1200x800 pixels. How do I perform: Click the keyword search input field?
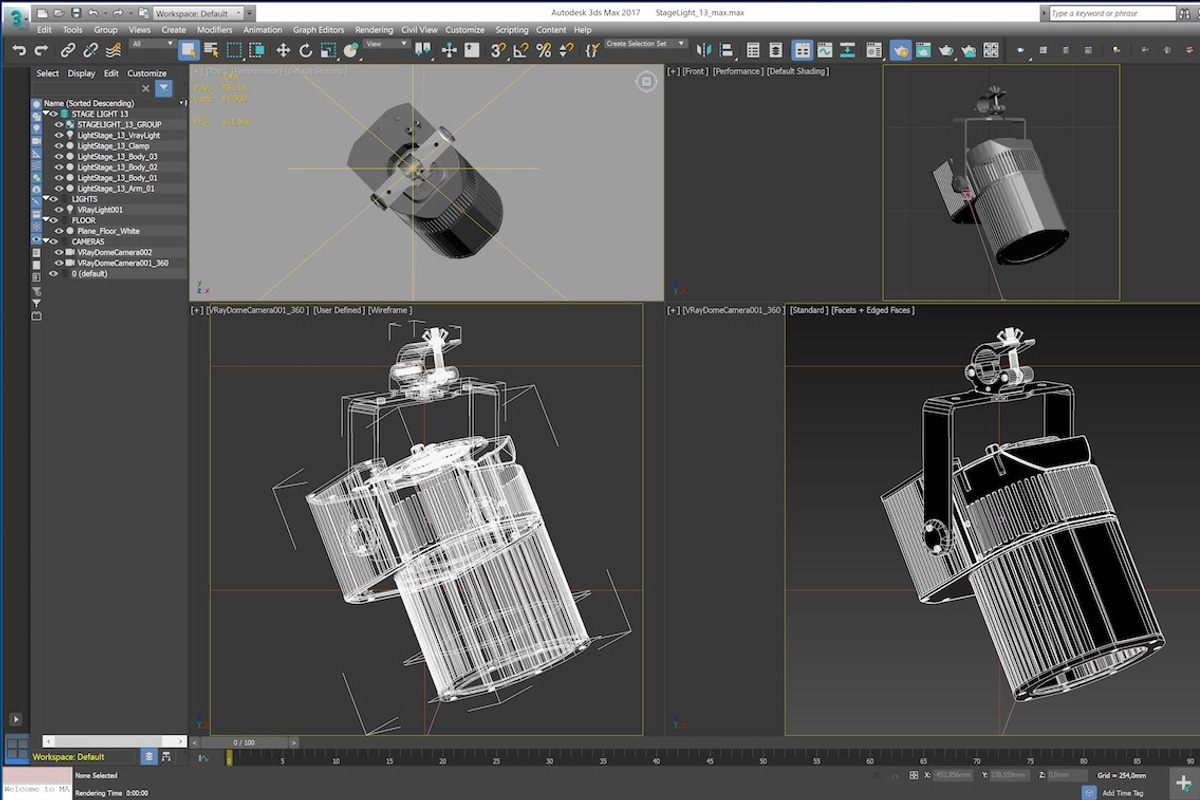point(1112,13)
